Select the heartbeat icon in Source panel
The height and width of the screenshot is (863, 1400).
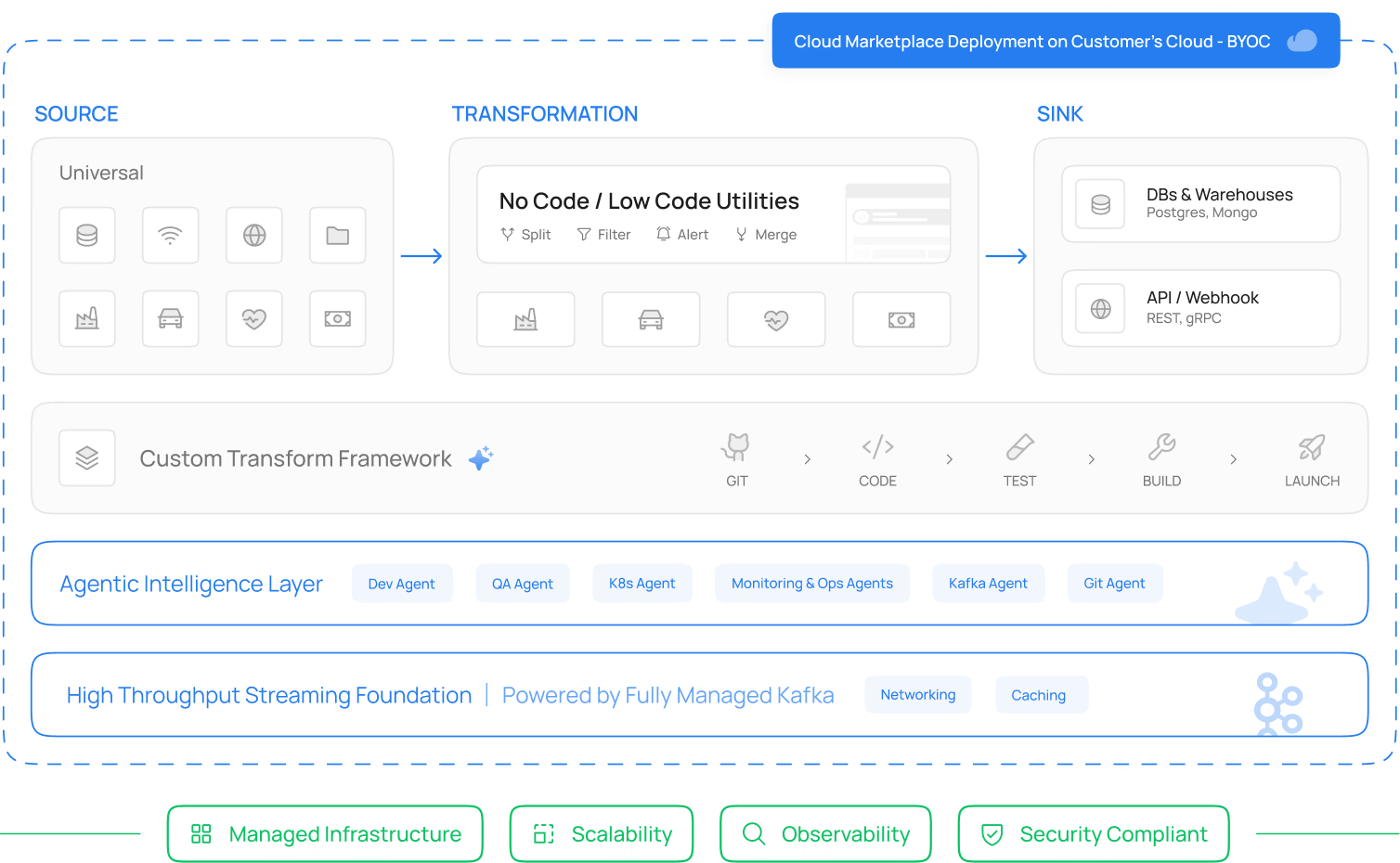(254, 319)
